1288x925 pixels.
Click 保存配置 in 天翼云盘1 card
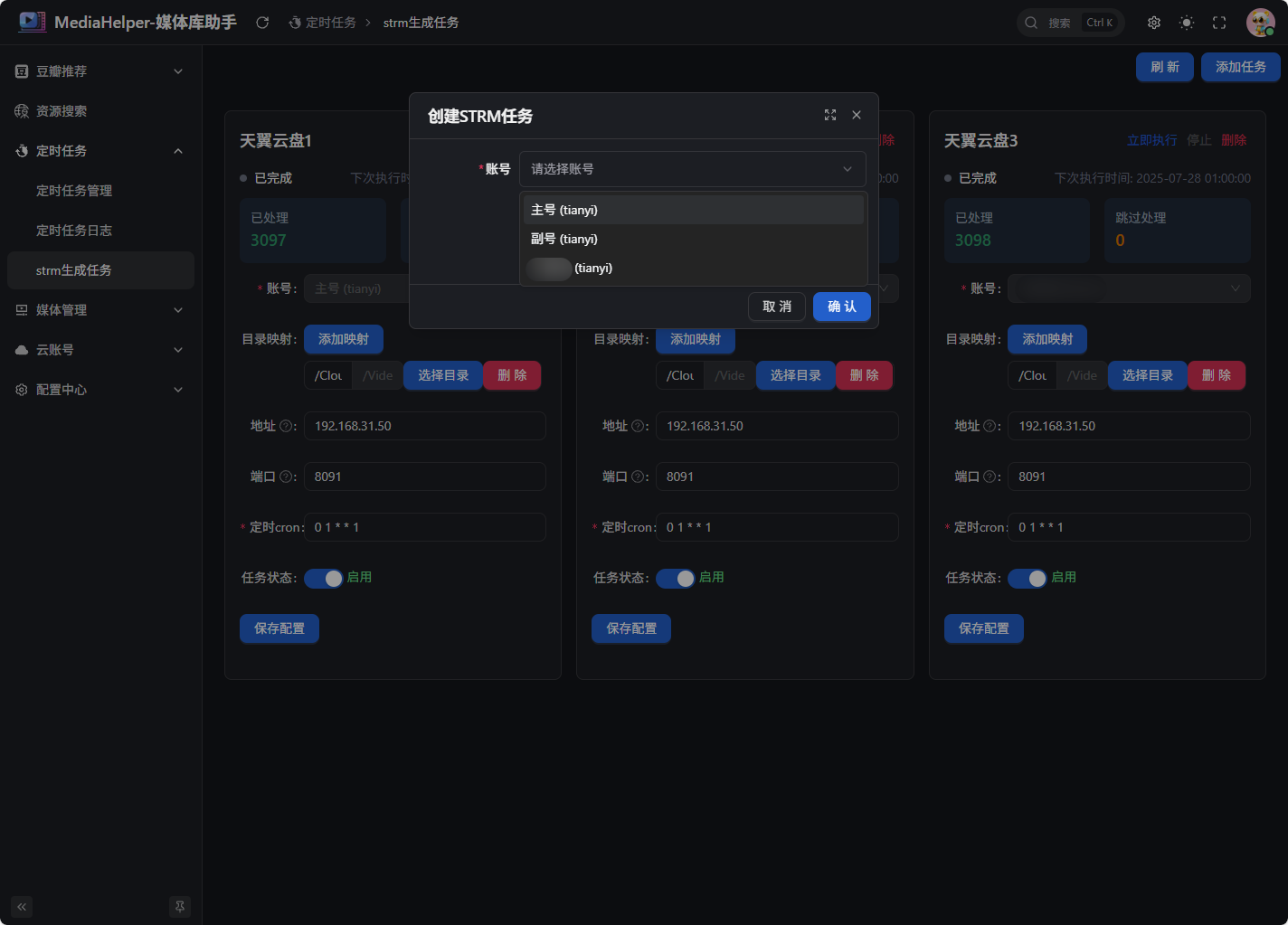coord(279,628)
